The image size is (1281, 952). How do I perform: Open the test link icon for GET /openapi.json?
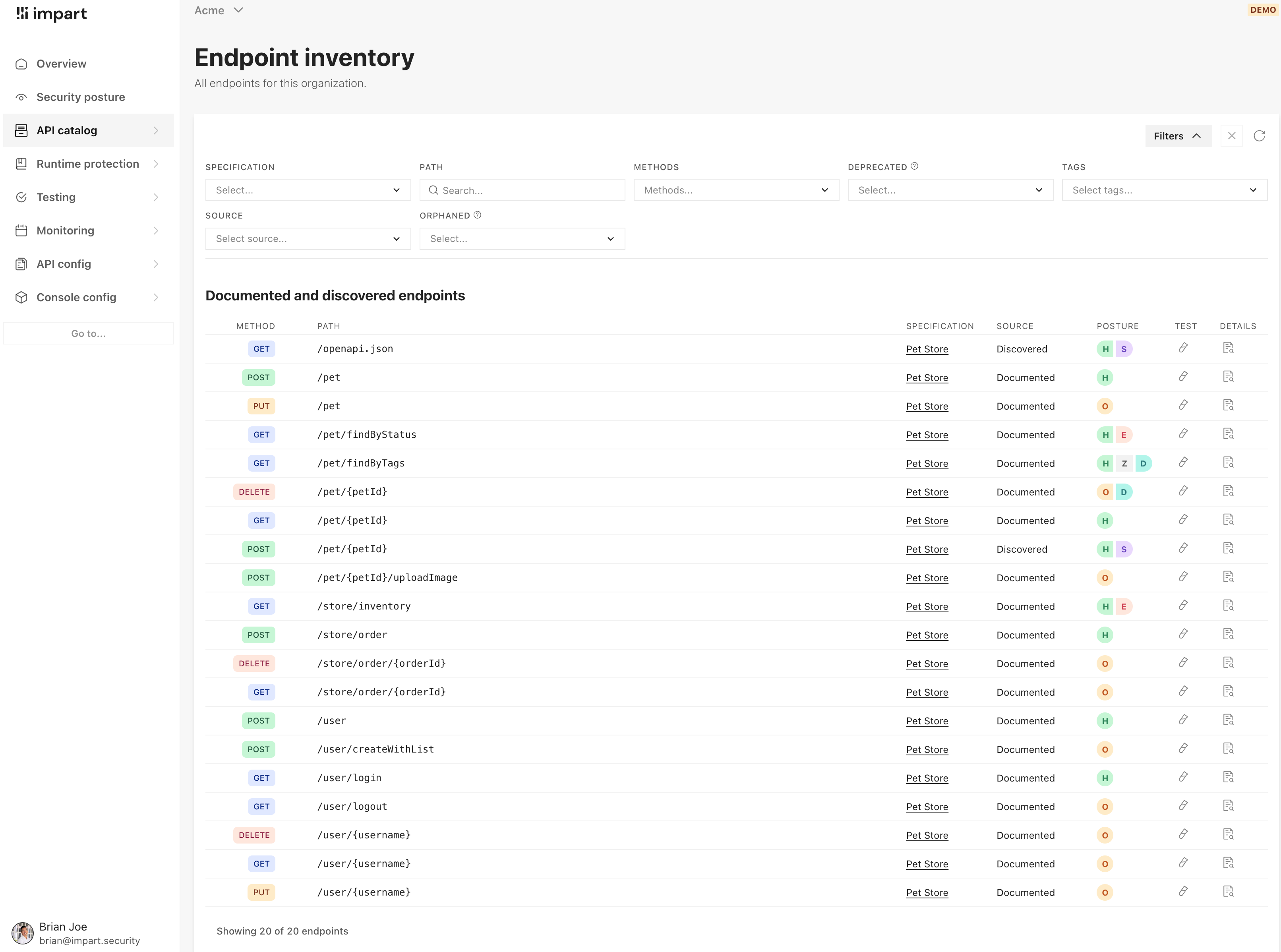click(1184, 348)
